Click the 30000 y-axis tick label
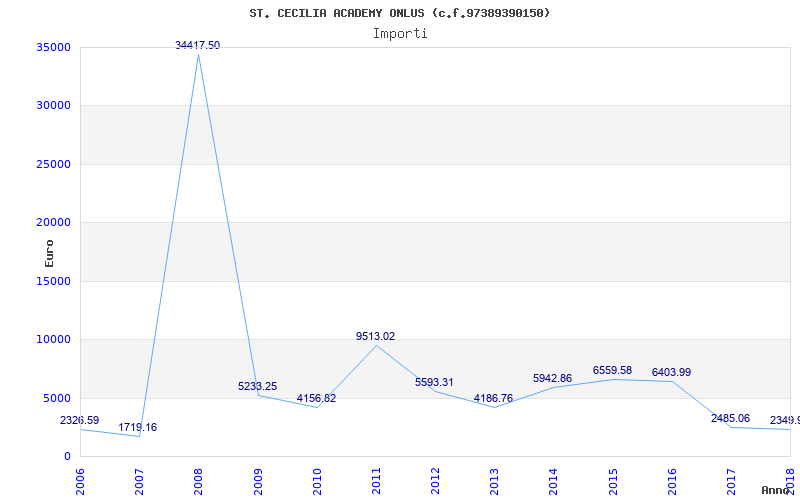800x500 pixels. [x=54, y=106]
